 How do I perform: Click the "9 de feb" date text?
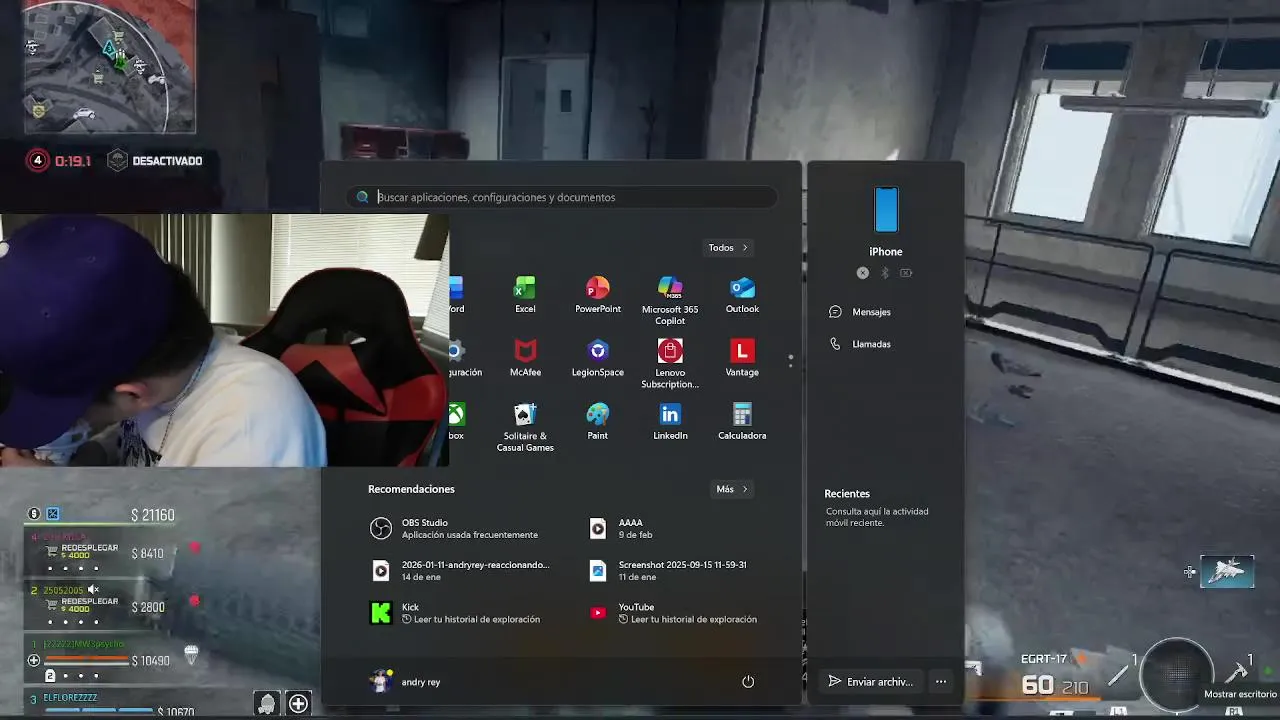[635, 535]
